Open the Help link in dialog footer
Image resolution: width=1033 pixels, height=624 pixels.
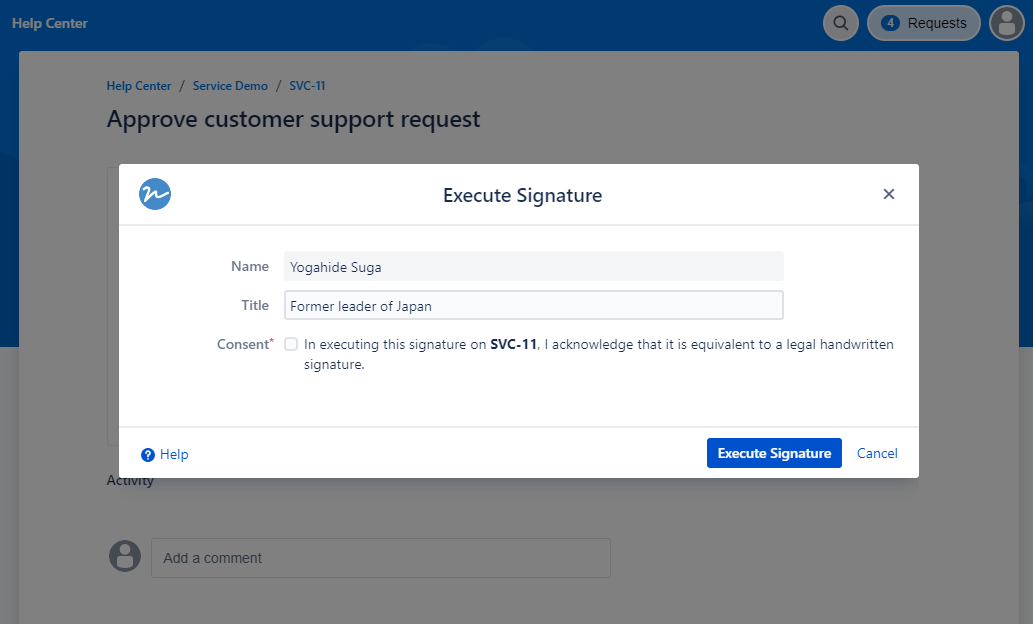tap(174, 455)
